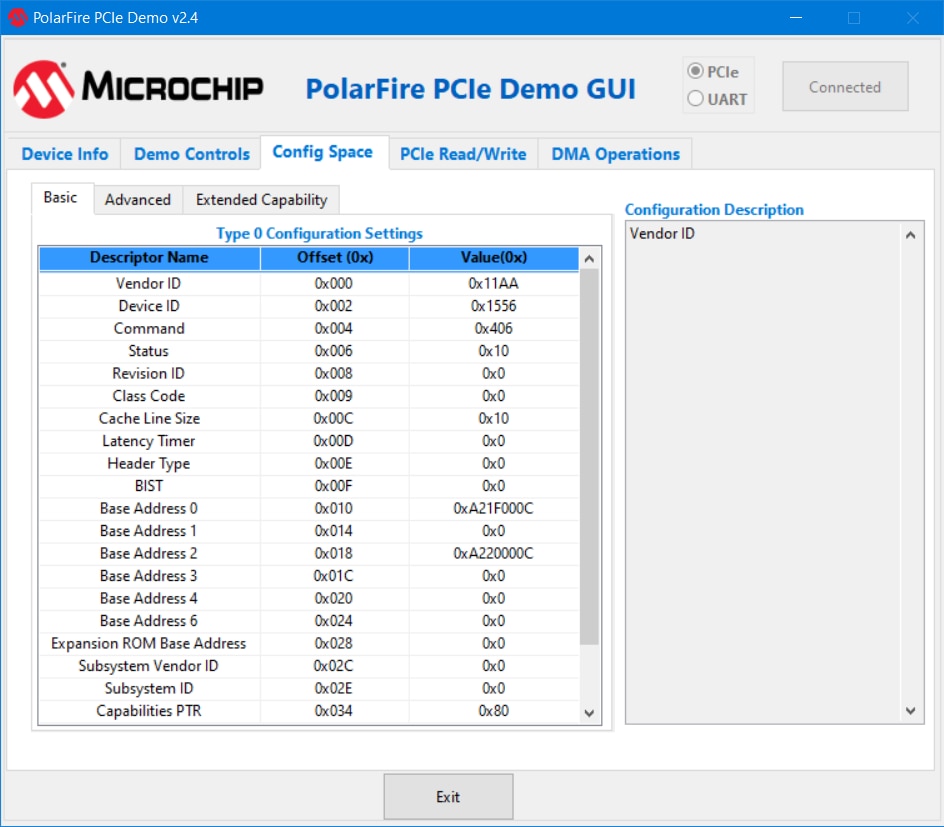Viewport: 944px width, 827px height.
Task: Click the Offset (0x) column header
Action: 335,258
